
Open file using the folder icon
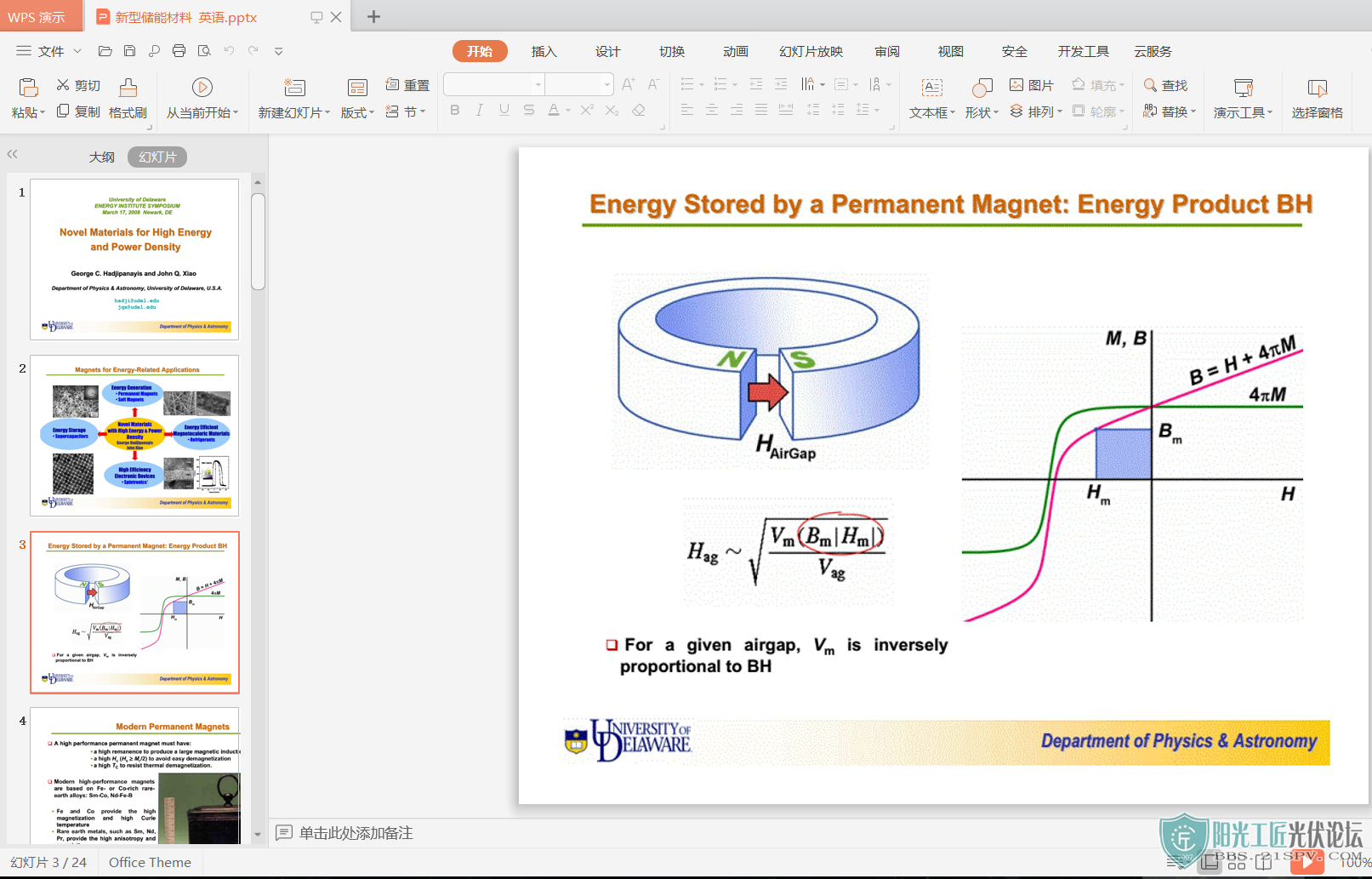105,51
